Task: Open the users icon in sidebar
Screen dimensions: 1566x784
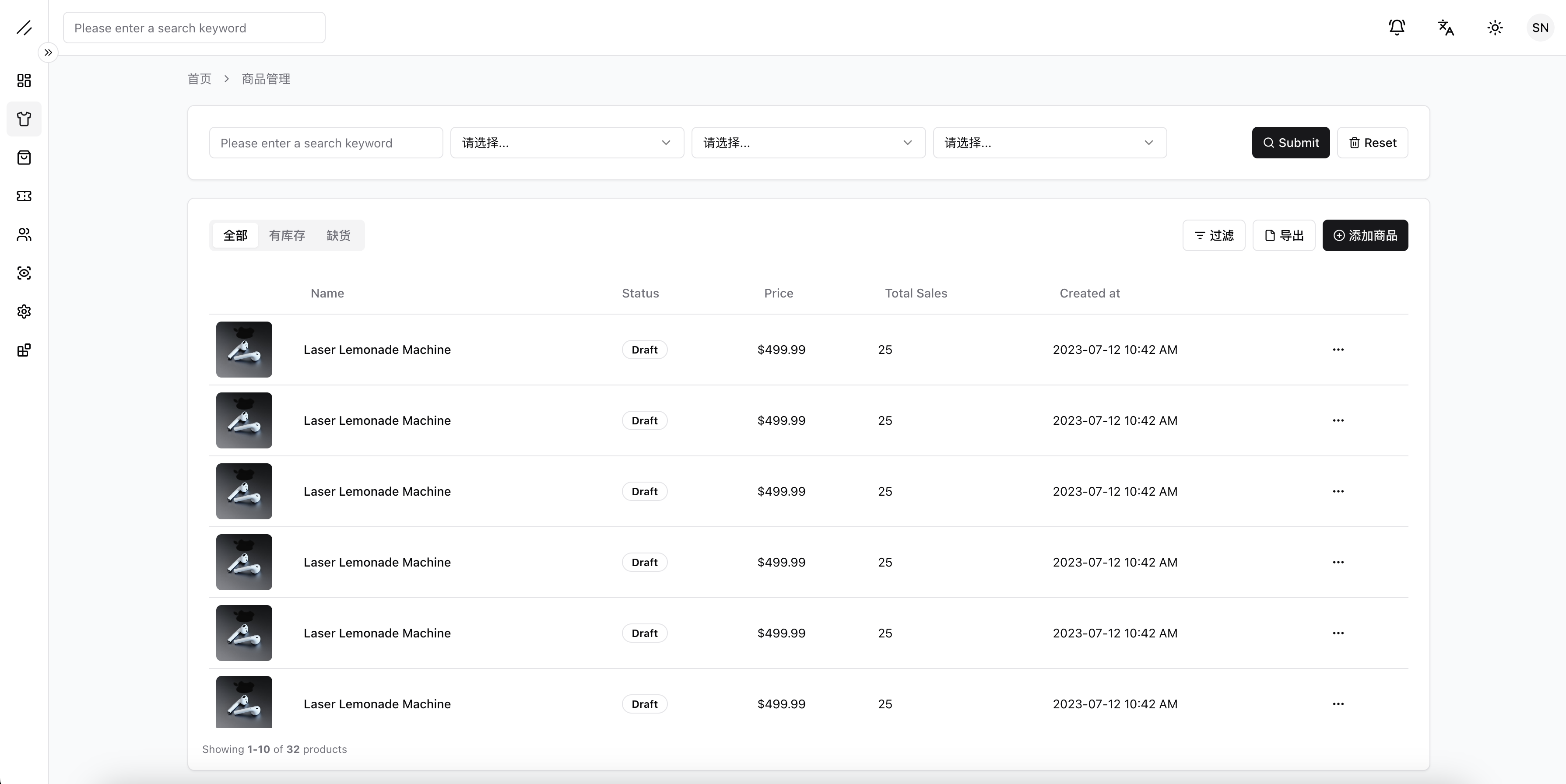Action: pyautogui.click(x=24, y=234)
